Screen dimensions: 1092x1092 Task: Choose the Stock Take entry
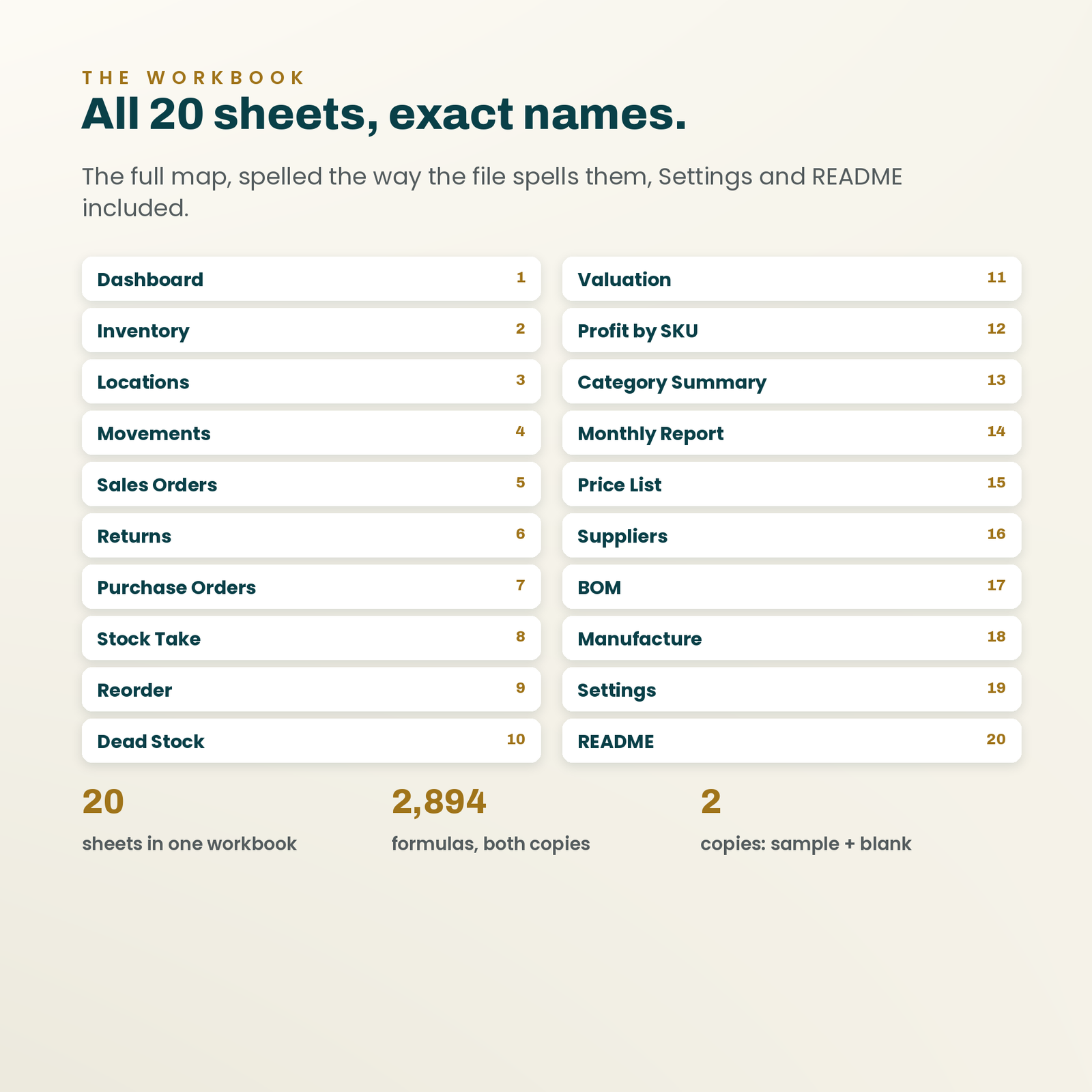pyautogui.click(x=311, y=638)
